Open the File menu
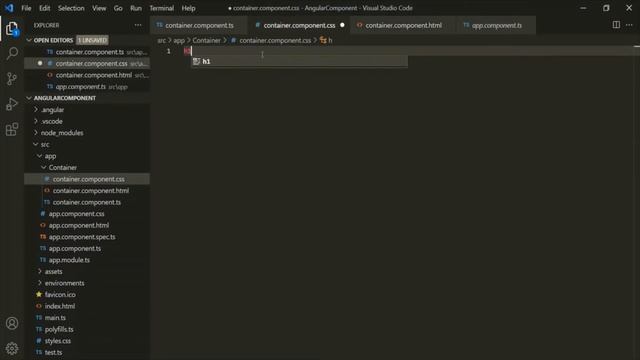This screenshot has width=640, height=360. click(x=26, y=8)
